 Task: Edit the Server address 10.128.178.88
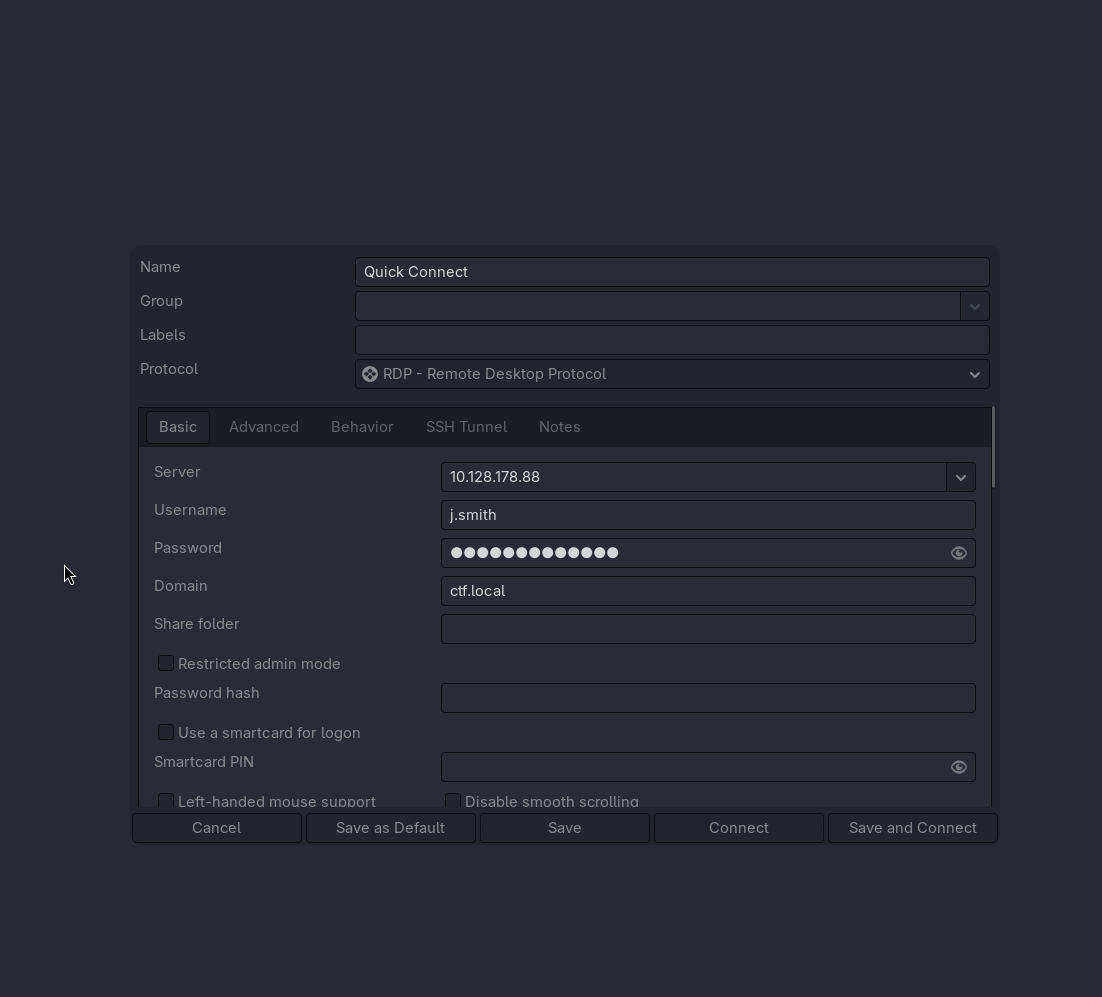694,477
